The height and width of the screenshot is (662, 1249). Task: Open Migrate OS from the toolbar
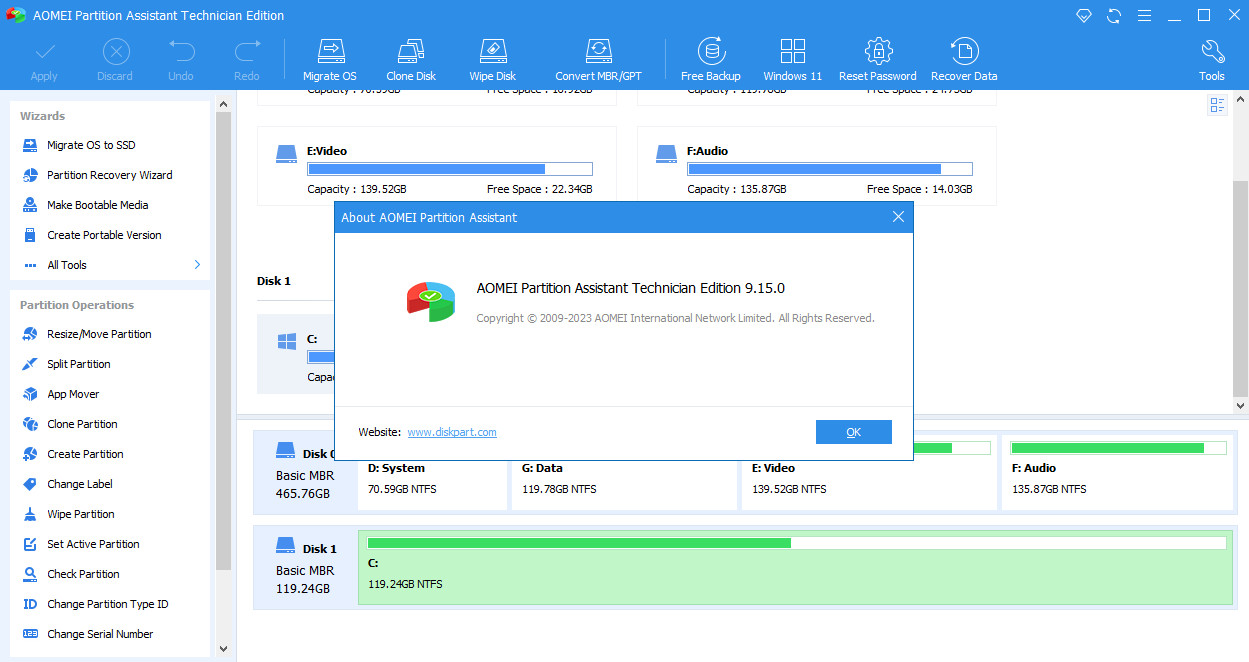tap(329, 60)
